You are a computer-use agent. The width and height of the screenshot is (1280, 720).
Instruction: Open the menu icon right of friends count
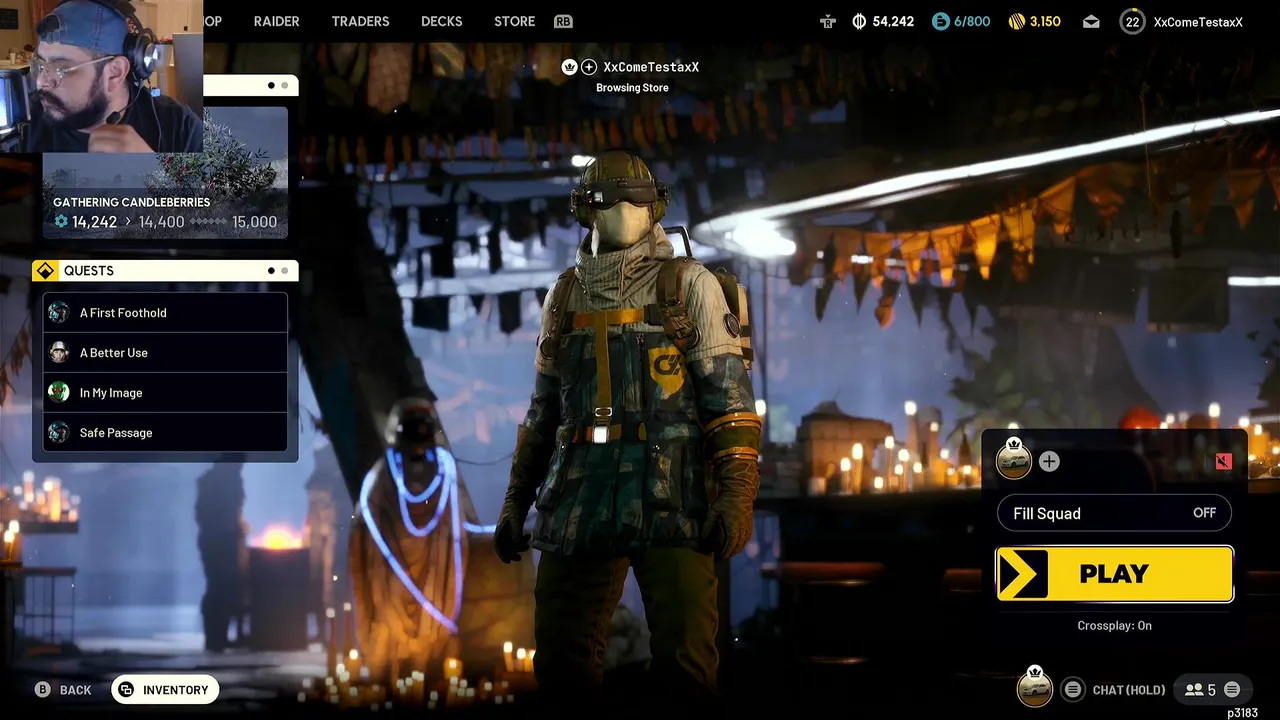click(1232, 689)
